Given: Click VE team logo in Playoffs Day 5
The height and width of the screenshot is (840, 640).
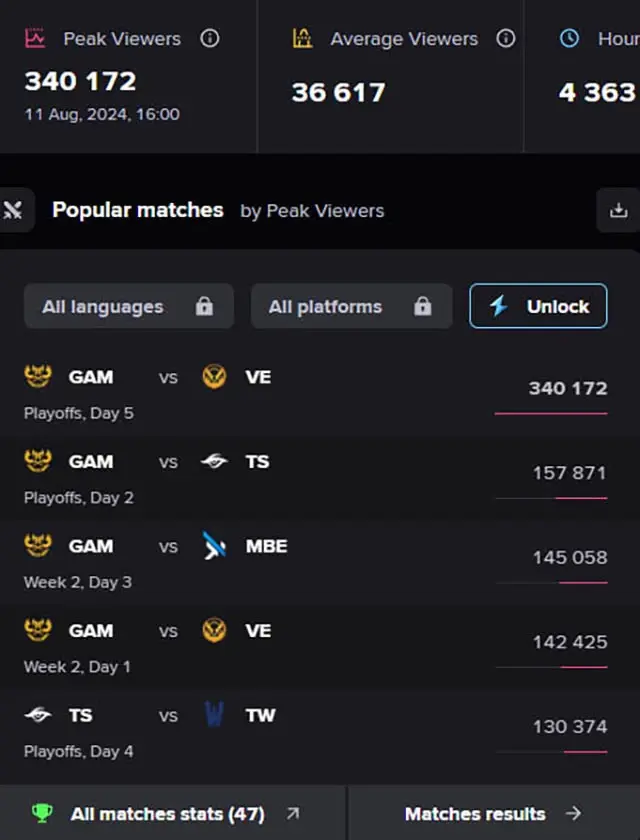Looking at the screenshot, I should (x=214, y=377).
